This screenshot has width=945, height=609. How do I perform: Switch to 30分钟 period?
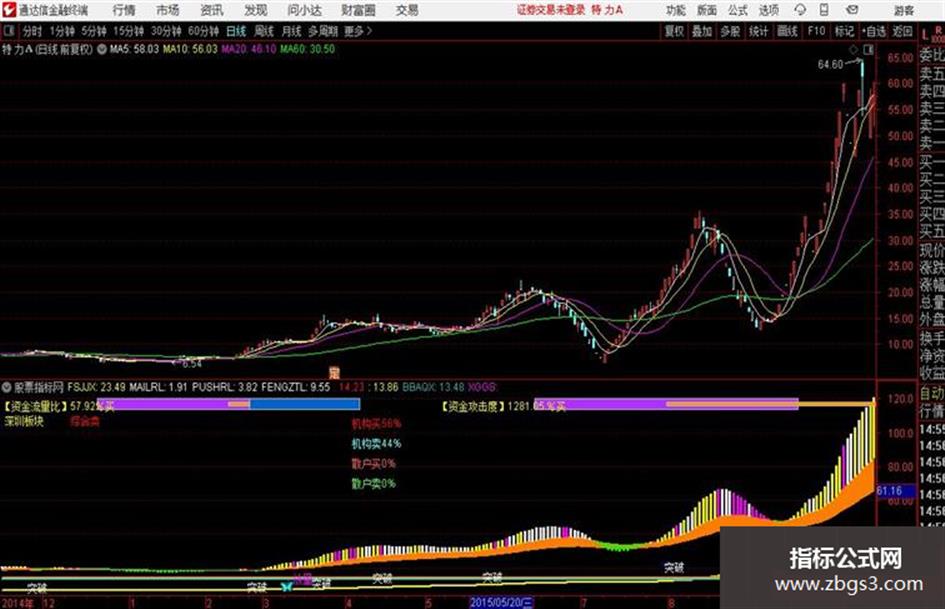click(x=166, y=31)
